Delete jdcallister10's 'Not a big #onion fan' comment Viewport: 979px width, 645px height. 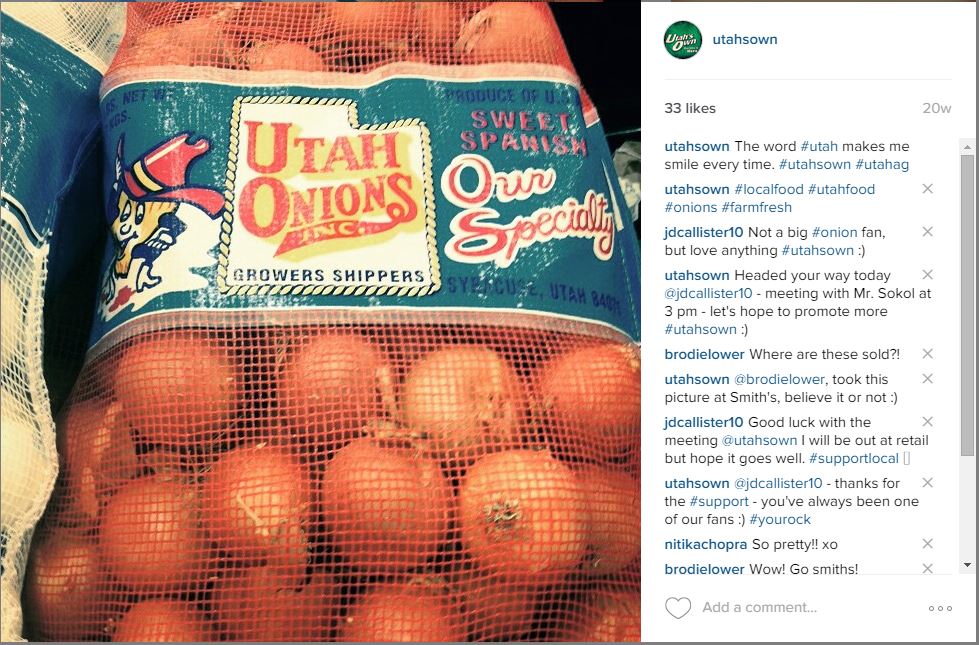928,232
